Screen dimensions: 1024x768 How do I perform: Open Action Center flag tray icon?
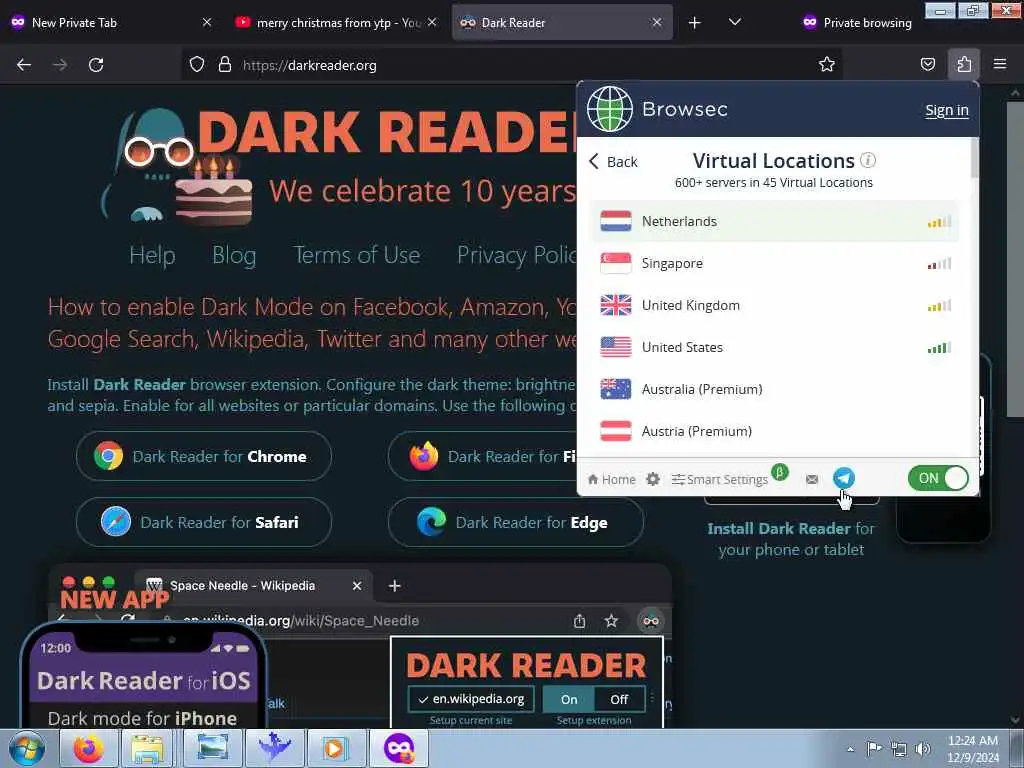874,748
